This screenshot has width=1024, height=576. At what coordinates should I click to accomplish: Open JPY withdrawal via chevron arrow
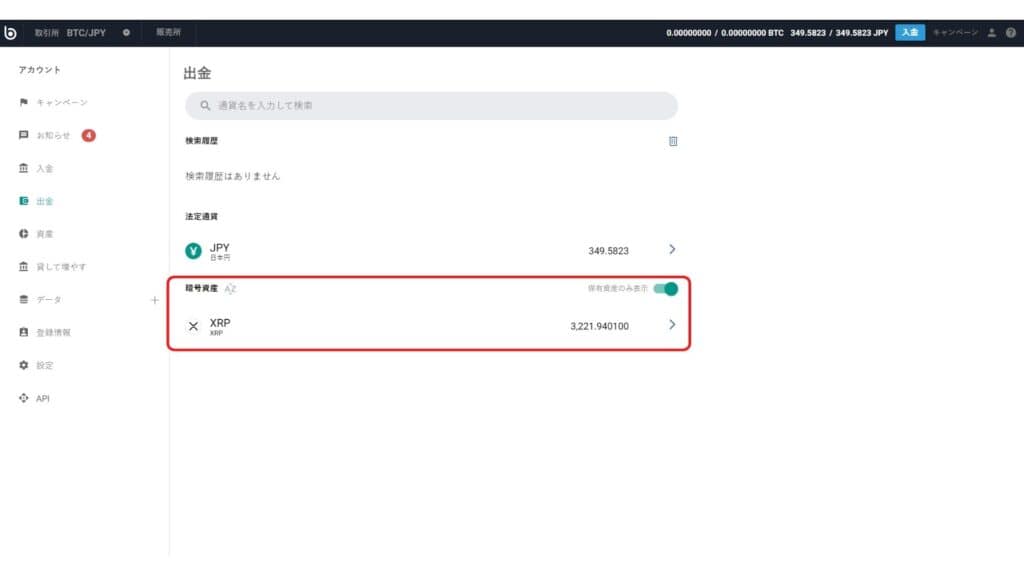(672, 249)
